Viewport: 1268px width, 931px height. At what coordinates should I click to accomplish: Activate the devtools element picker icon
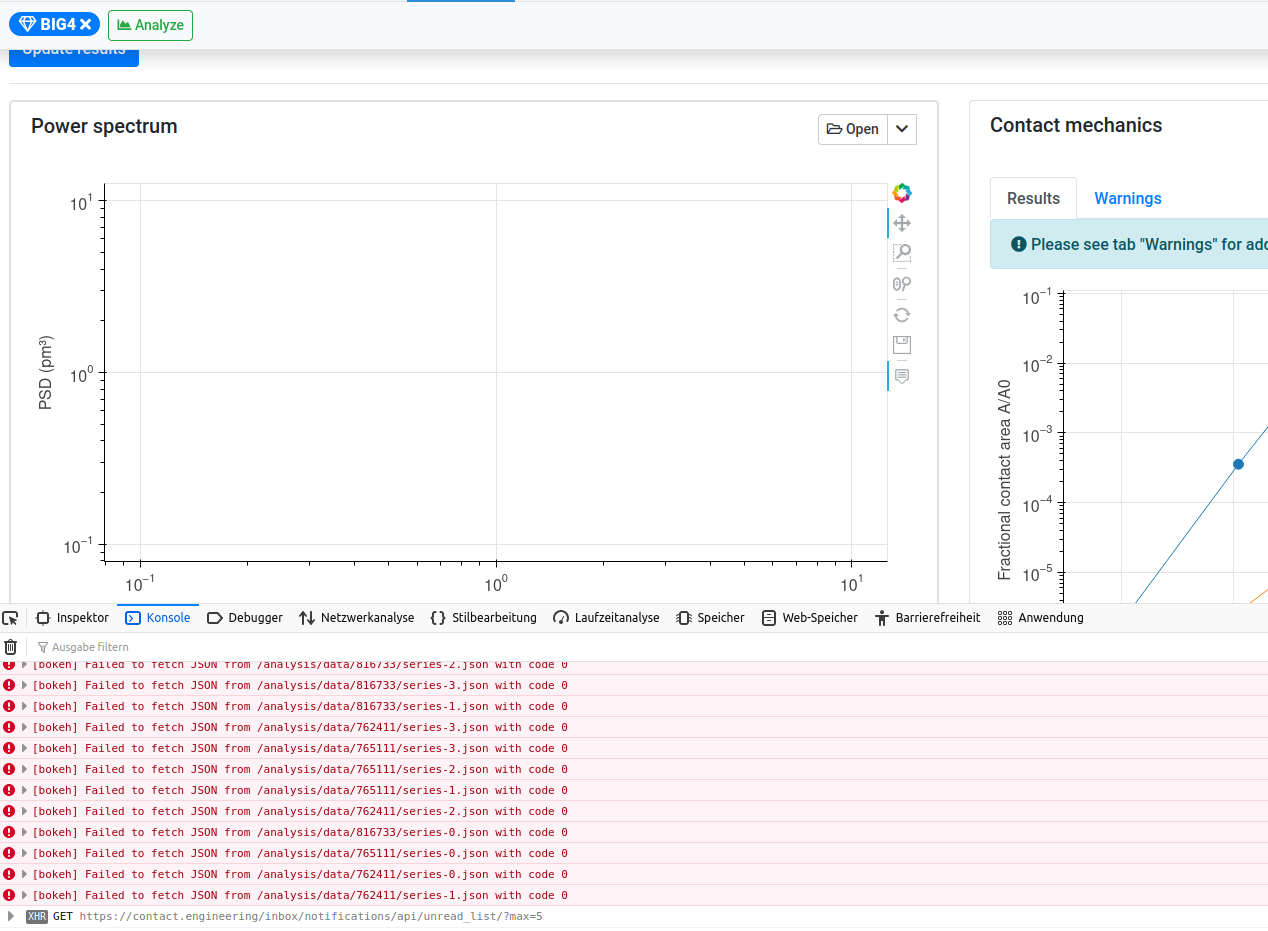pyautogui.click(x=11, y=617)
